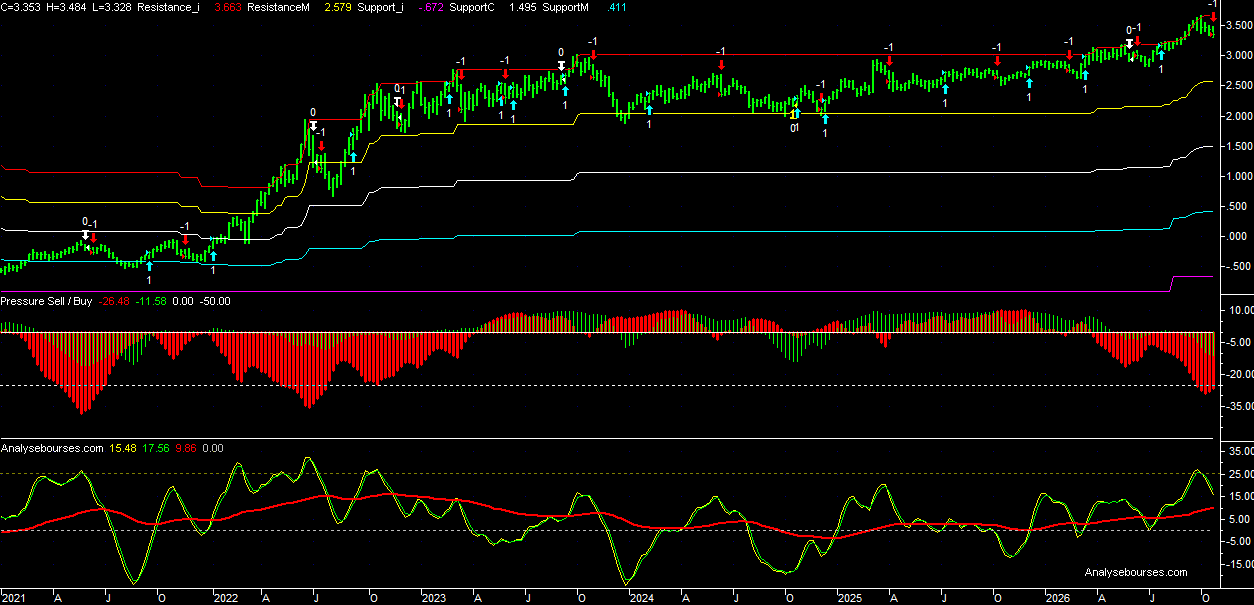Click the 2.500 price axis label

pos(1237,86)
